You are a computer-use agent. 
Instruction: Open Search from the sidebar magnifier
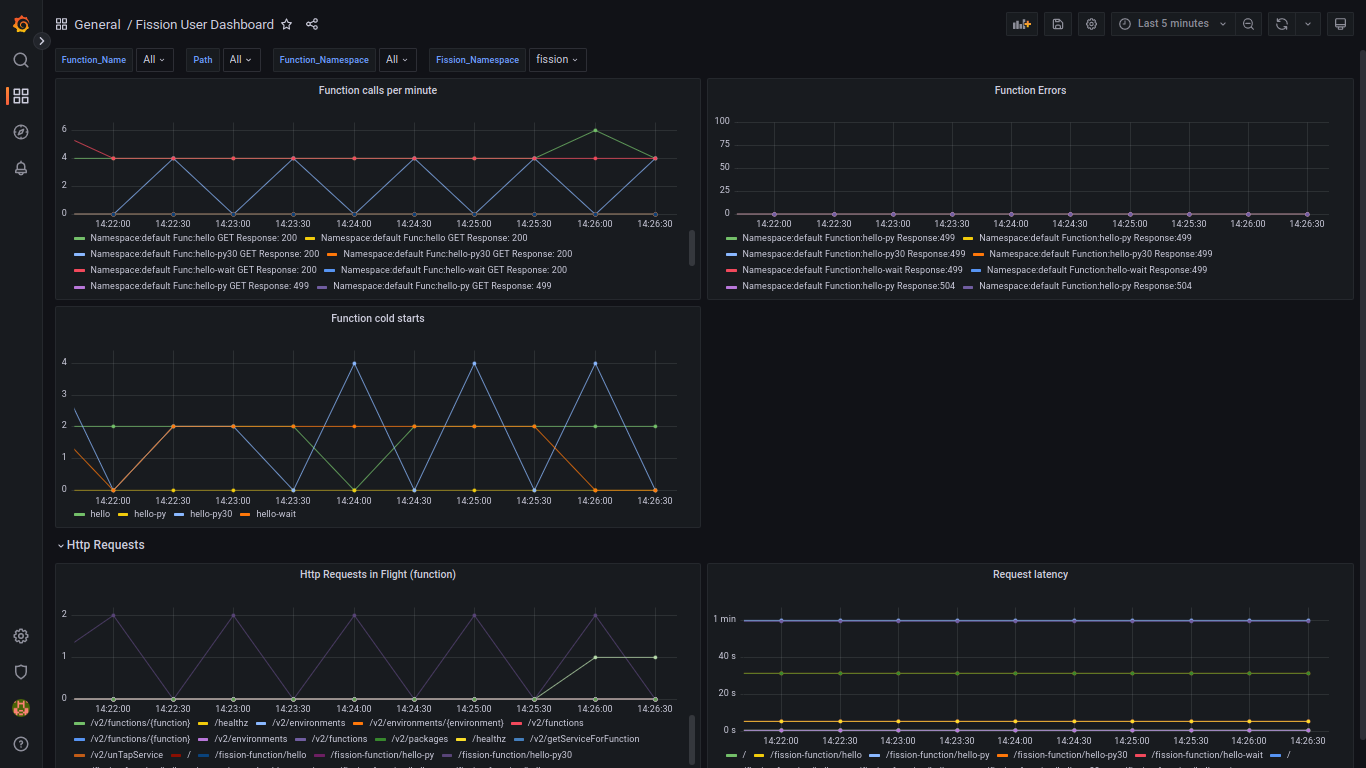click(x=20, y=59)
